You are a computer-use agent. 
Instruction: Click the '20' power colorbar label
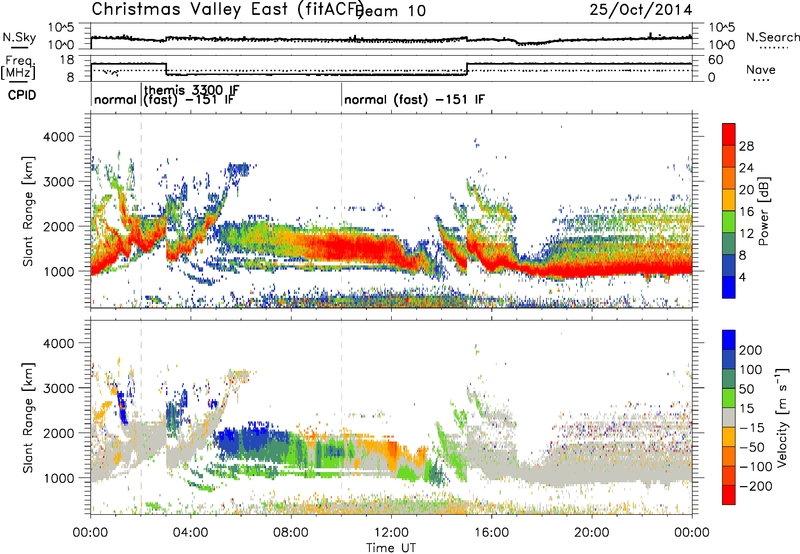[x=746, y=190]
